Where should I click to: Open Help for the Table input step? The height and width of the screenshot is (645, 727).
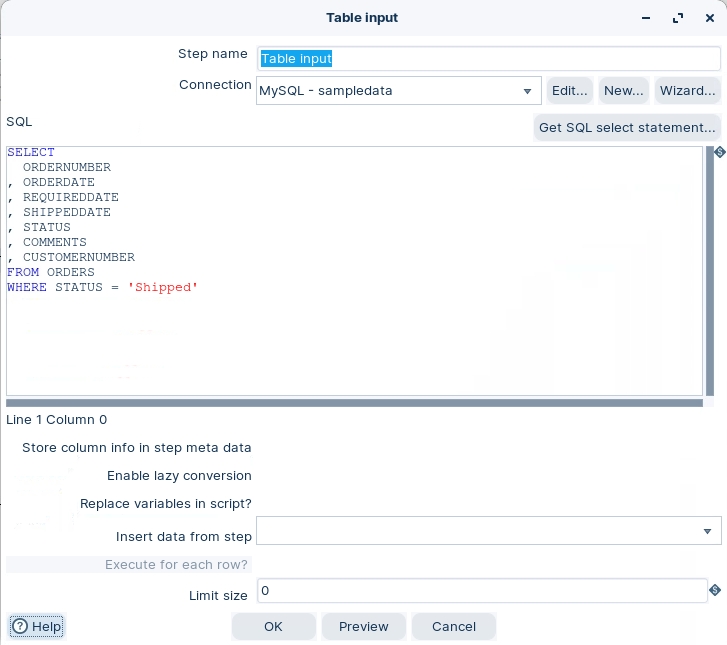pos(37,626)
